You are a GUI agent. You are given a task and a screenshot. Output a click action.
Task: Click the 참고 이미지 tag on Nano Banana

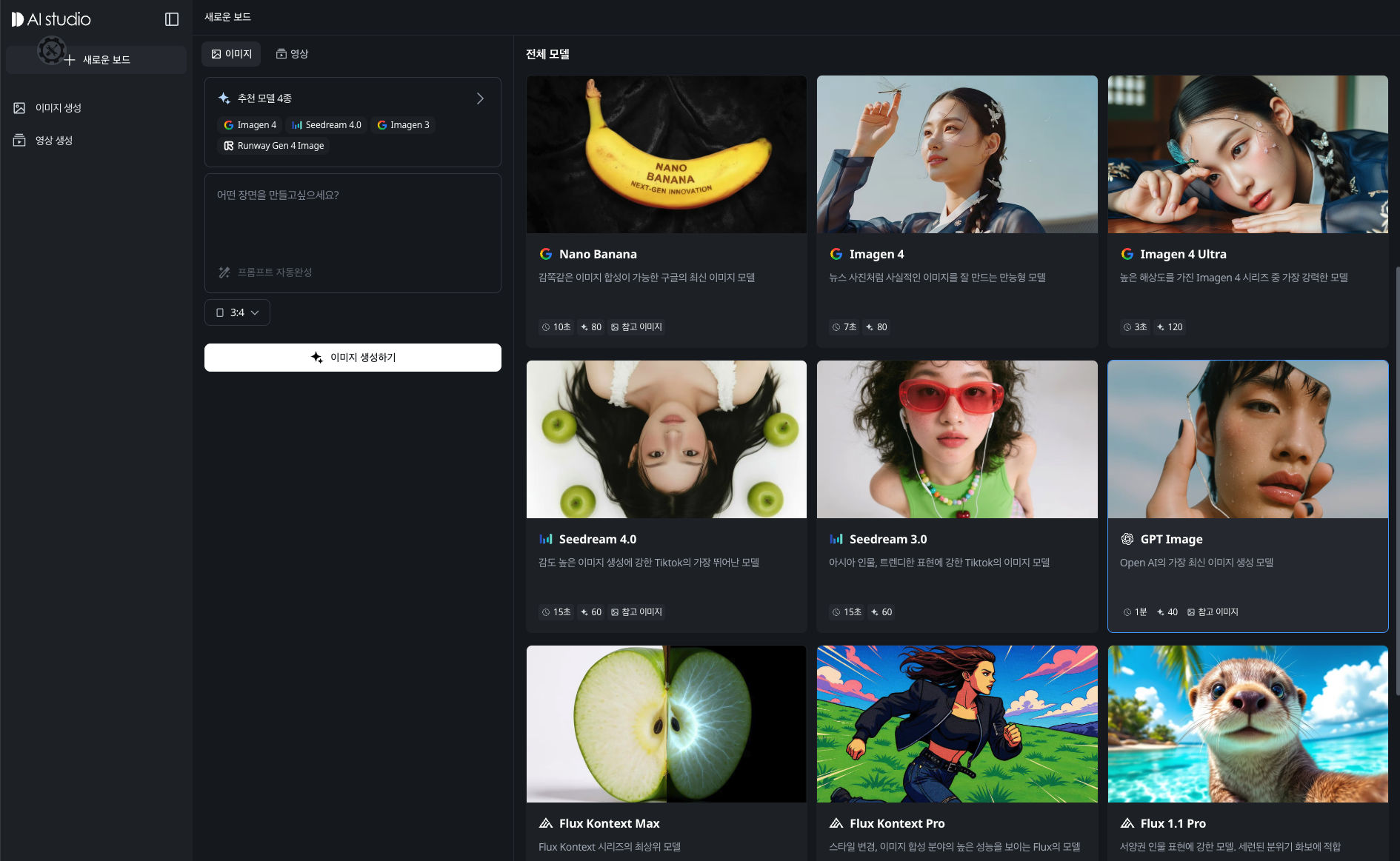pos(636,327)
